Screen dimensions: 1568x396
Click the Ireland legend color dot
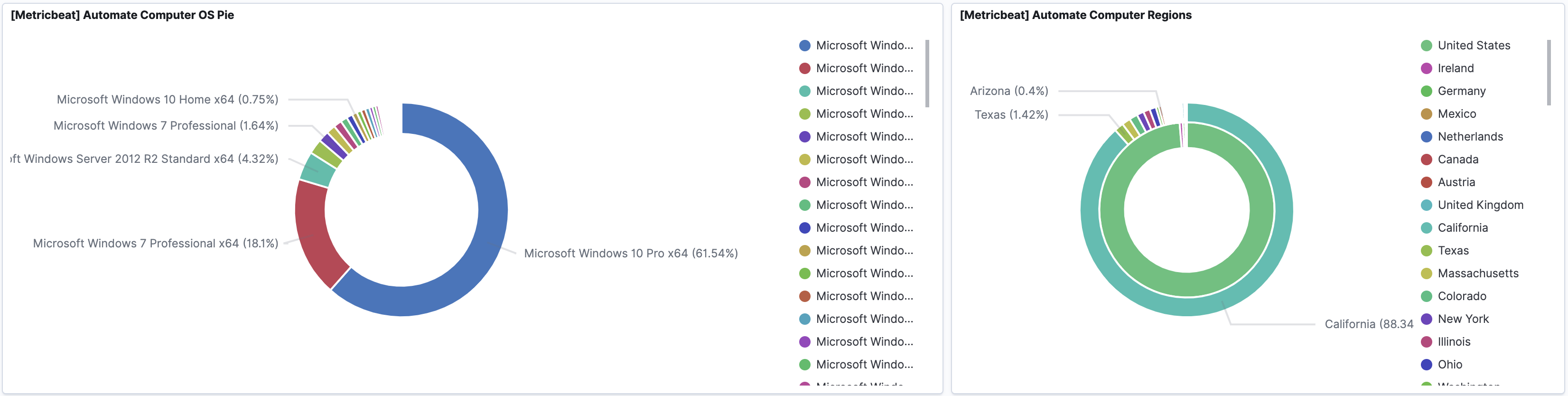(x=1426, y=68)
